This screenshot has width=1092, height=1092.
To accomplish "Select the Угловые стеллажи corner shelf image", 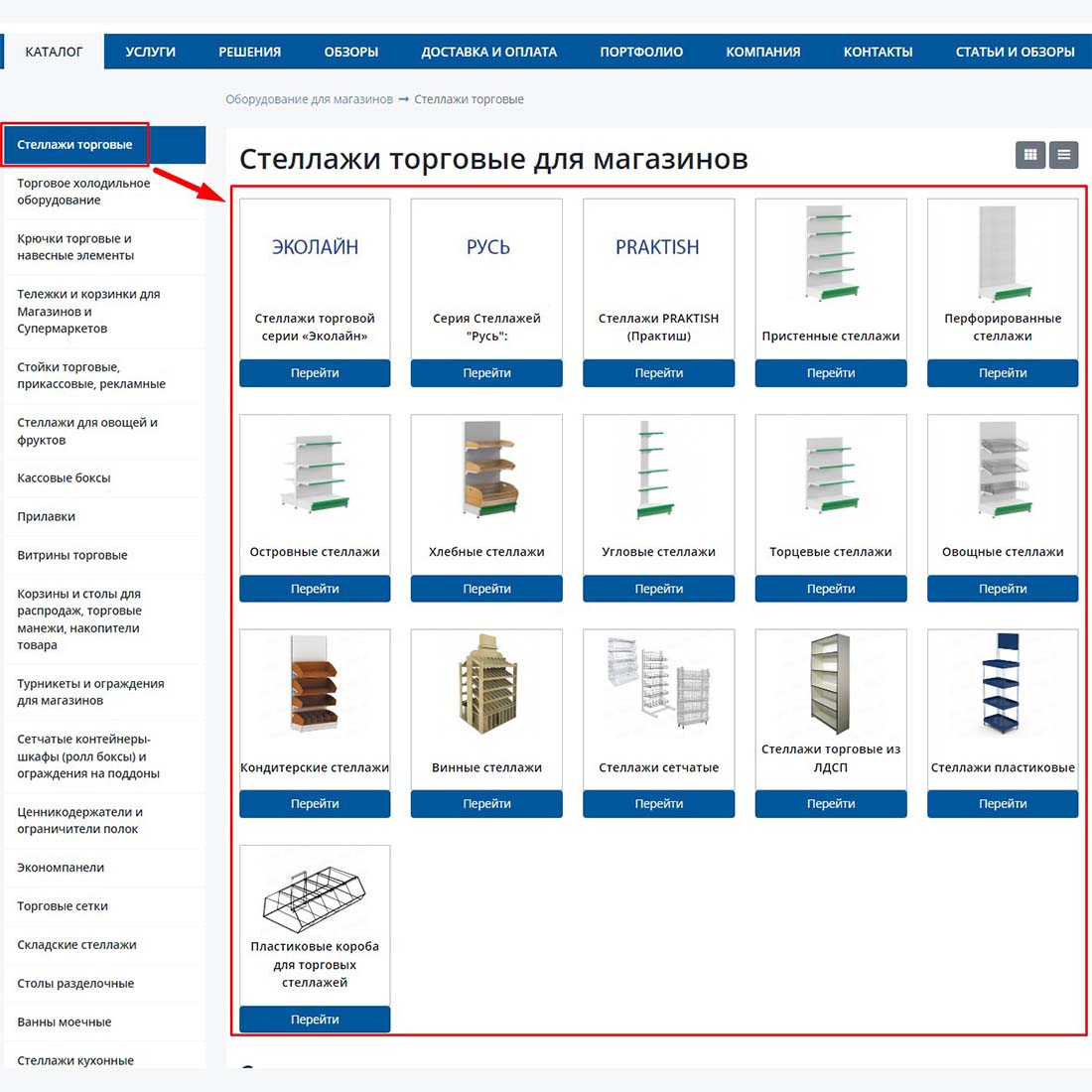I will 658,469.
